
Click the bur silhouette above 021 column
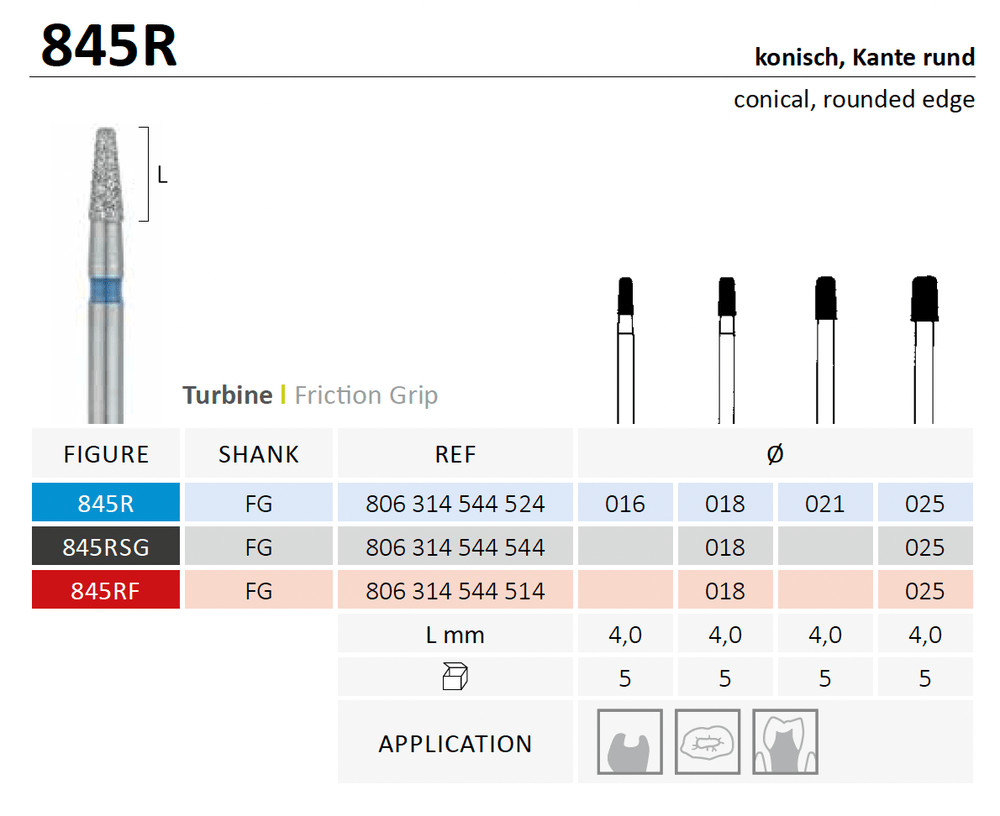point(825,350)
